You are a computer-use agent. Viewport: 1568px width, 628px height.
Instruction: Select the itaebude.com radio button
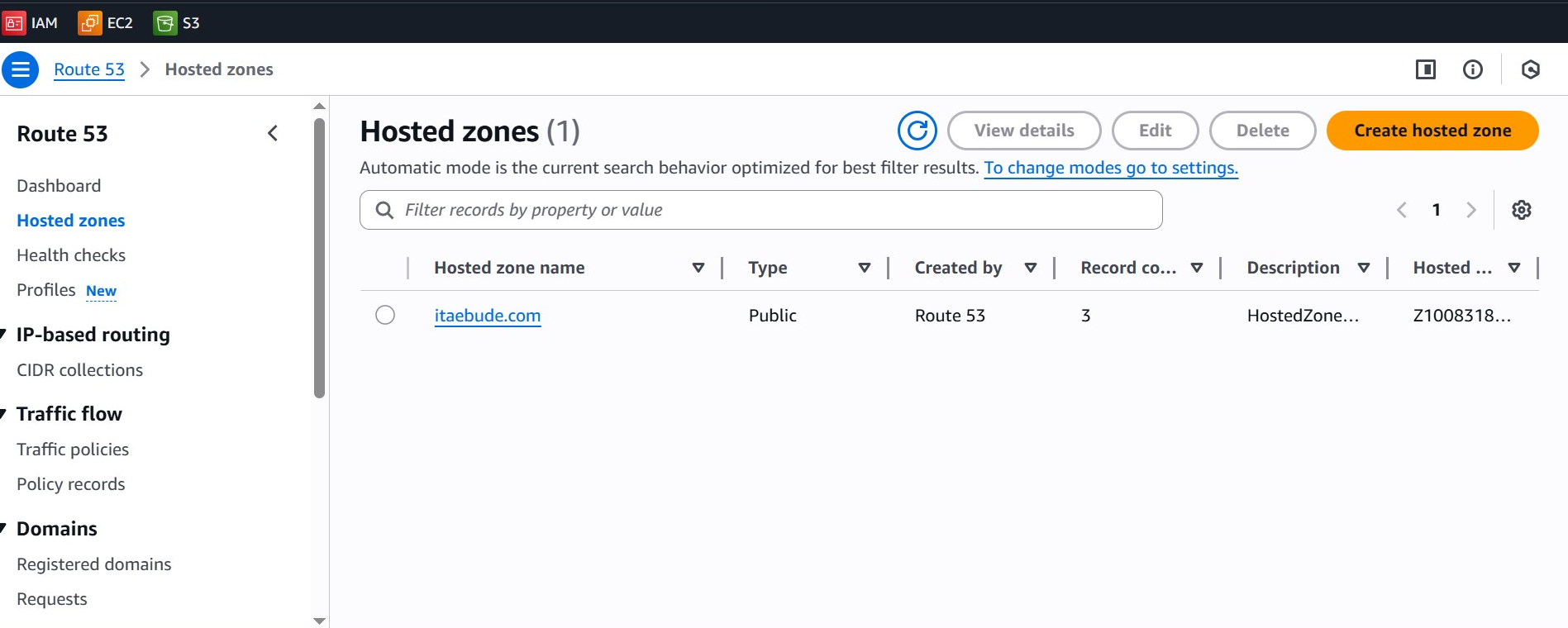coord(385,315)
